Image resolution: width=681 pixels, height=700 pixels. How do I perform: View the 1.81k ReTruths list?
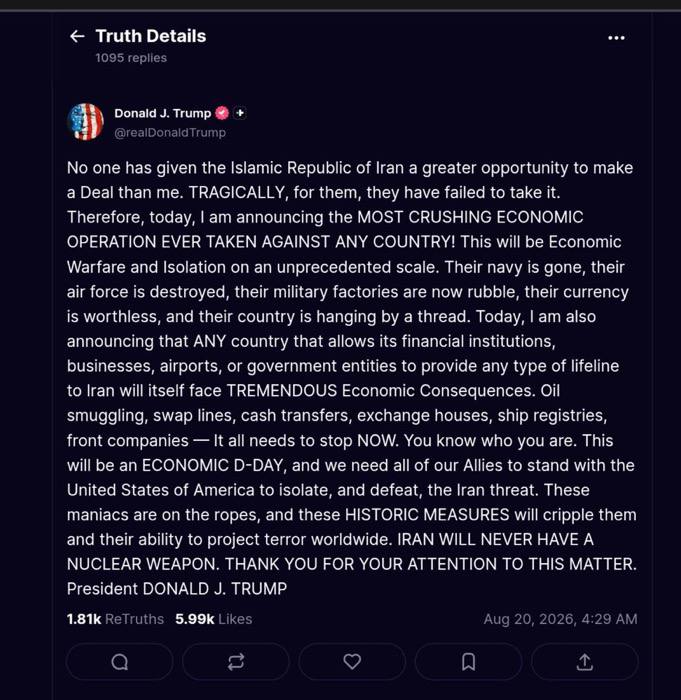(x=115, y=619)
